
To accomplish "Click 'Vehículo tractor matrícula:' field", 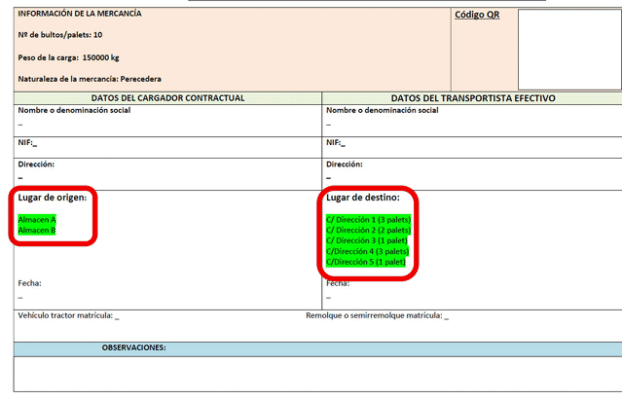I will point(68,315).
